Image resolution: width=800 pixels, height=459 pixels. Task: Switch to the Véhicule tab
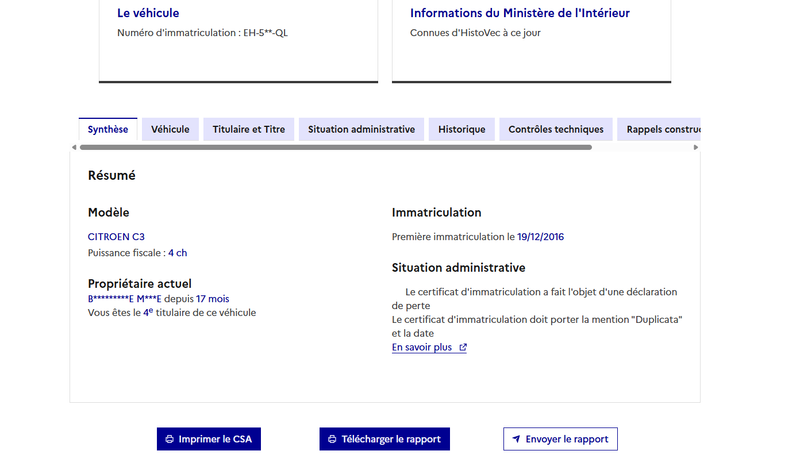(170, 129)
